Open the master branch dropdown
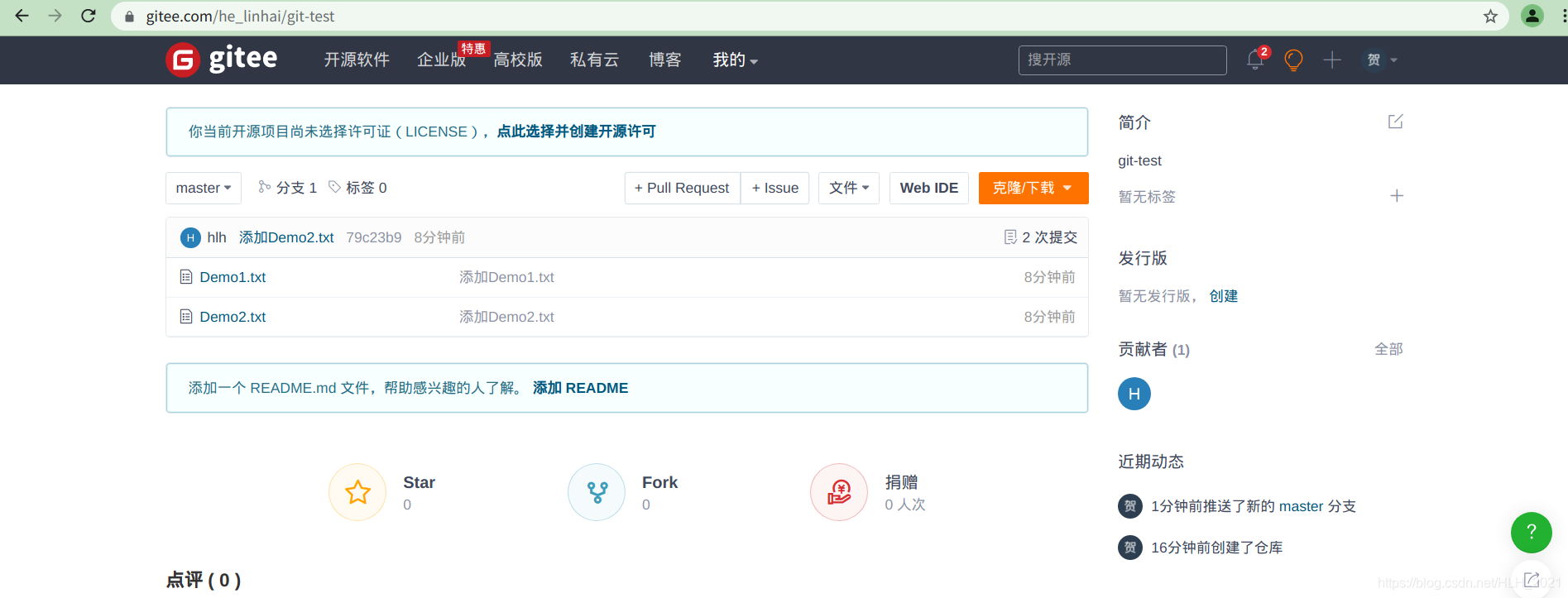Image resolution: width=1568 pixels, height=598 pixels. 204,188
